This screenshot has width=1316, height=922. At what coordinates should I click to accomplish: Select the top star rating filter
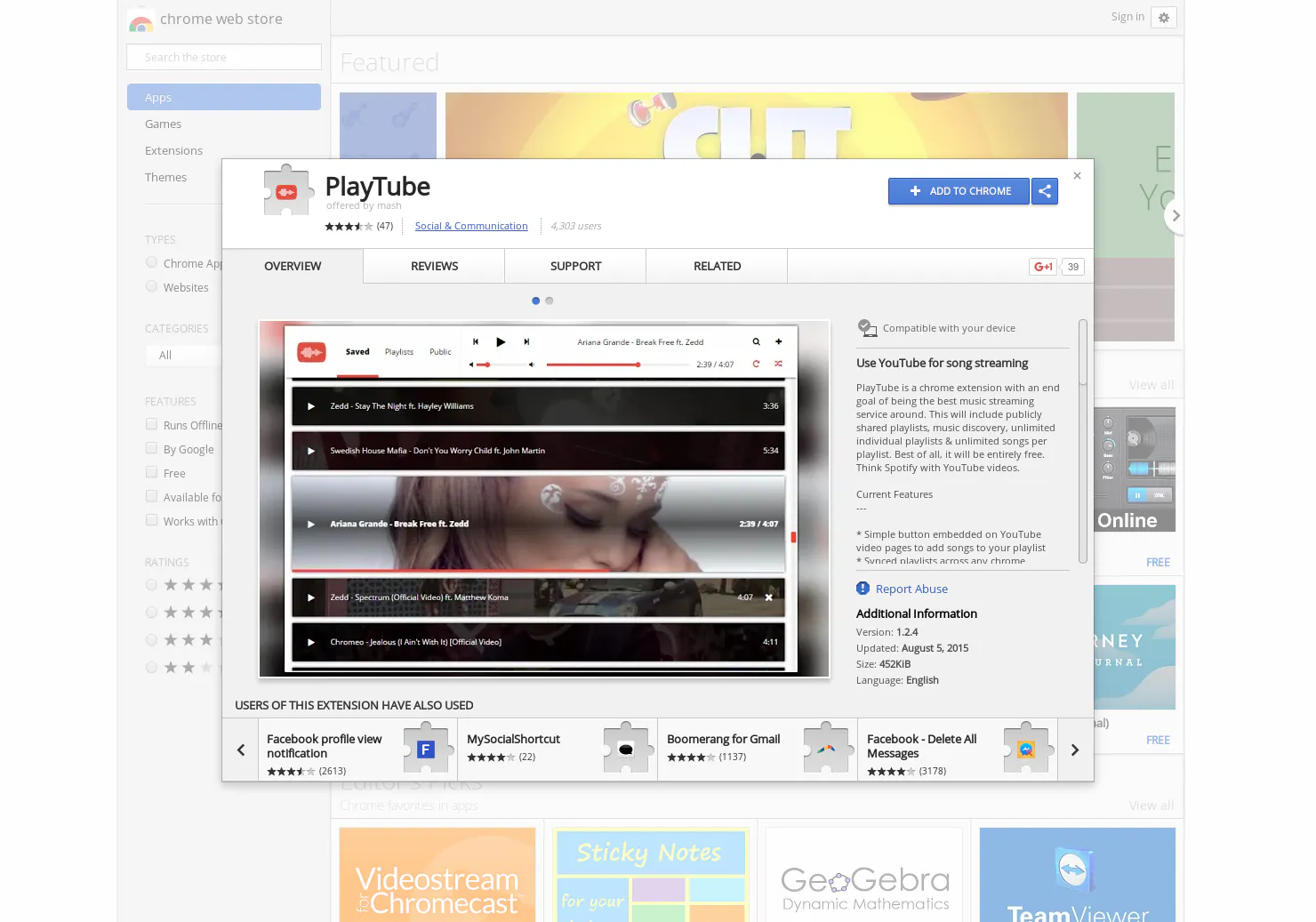[151, 585]
